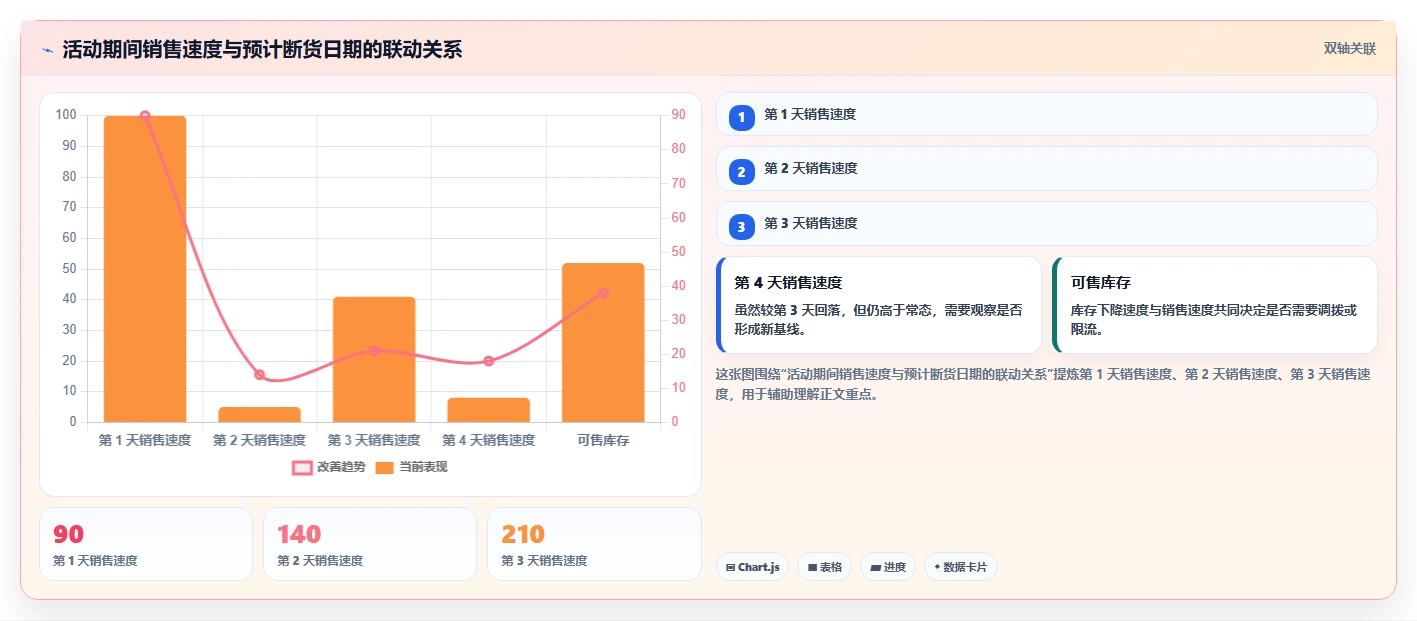The height and width of the screenshot is (621, 1417).
Task: Click x-axis label 第 1 天销售速度
Action: tap(145, 440)
